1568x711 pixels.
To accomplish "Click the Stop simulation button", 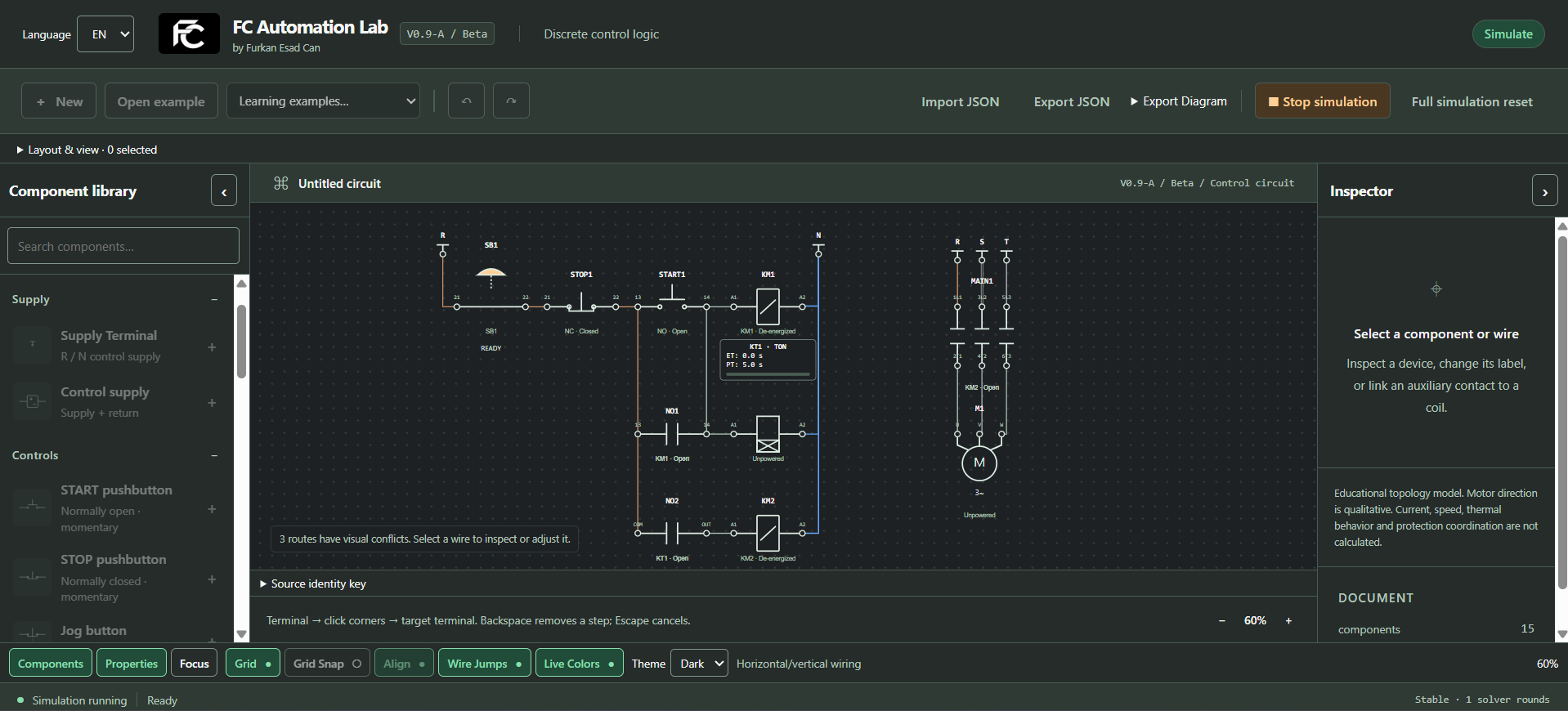I will [1322, 101].
